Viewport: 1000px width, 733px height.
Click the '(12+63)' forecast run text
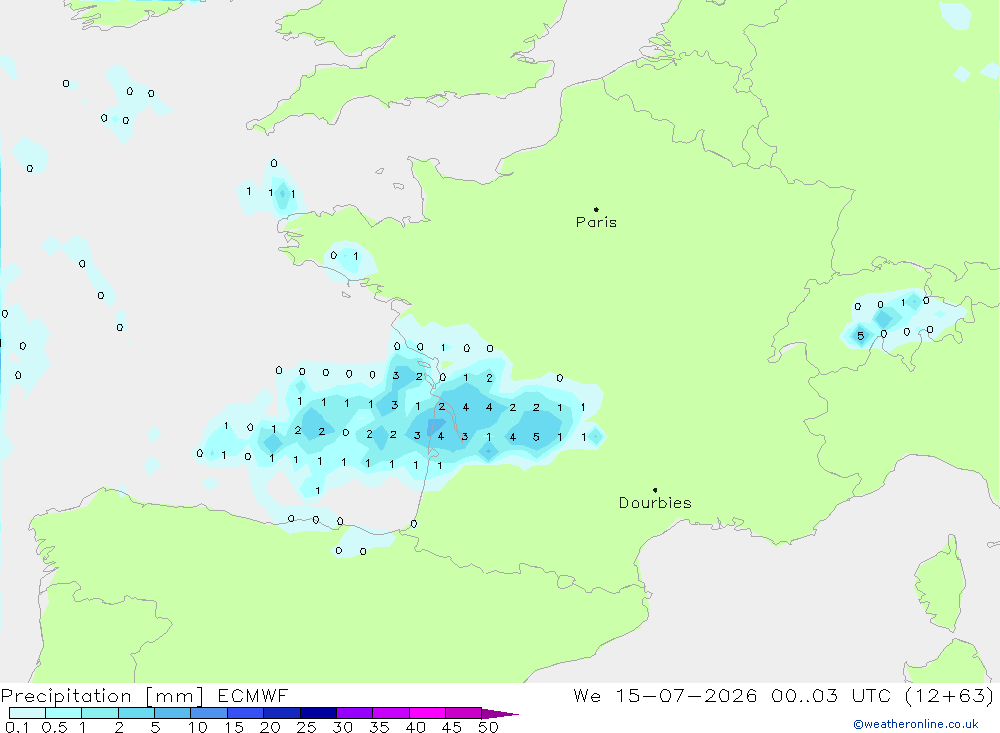click(949, 695)
